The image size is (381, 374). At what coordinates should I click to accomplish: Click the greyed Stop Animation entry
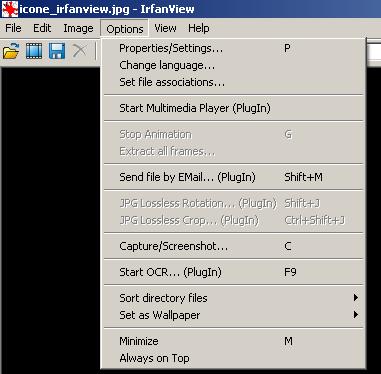click(233, 134)
